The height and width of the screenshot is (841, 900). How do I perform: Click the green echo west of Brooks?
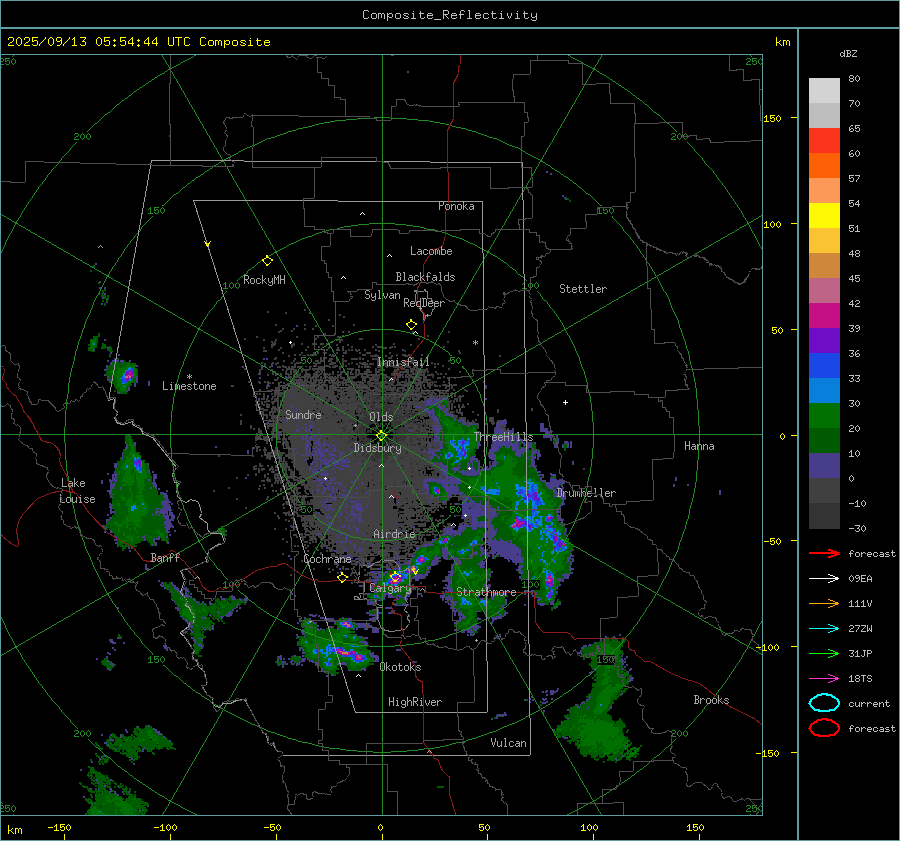600,699
